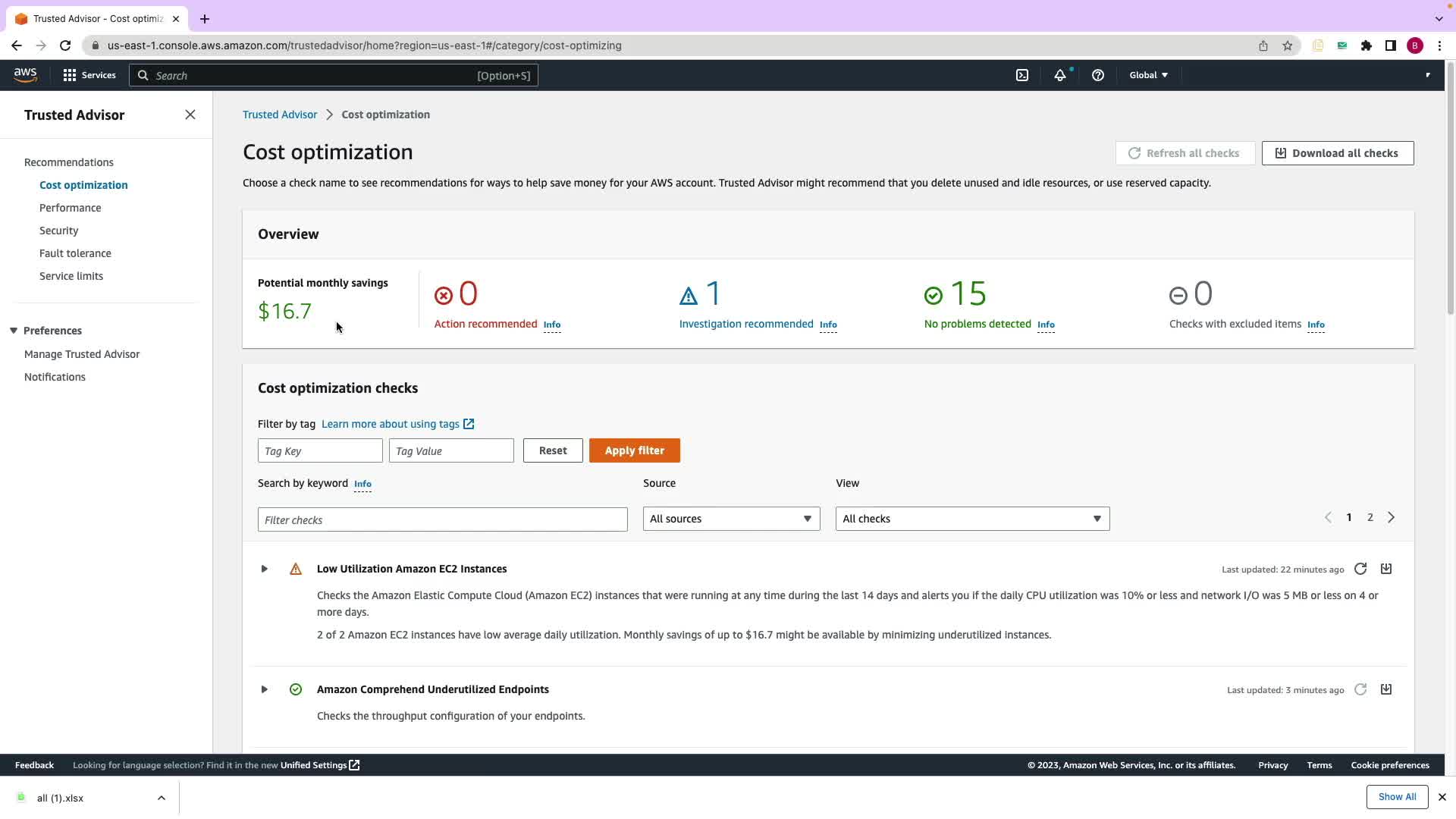Open the Global region selector
Screen dimensions: 1456x819
click(1148, 75)
